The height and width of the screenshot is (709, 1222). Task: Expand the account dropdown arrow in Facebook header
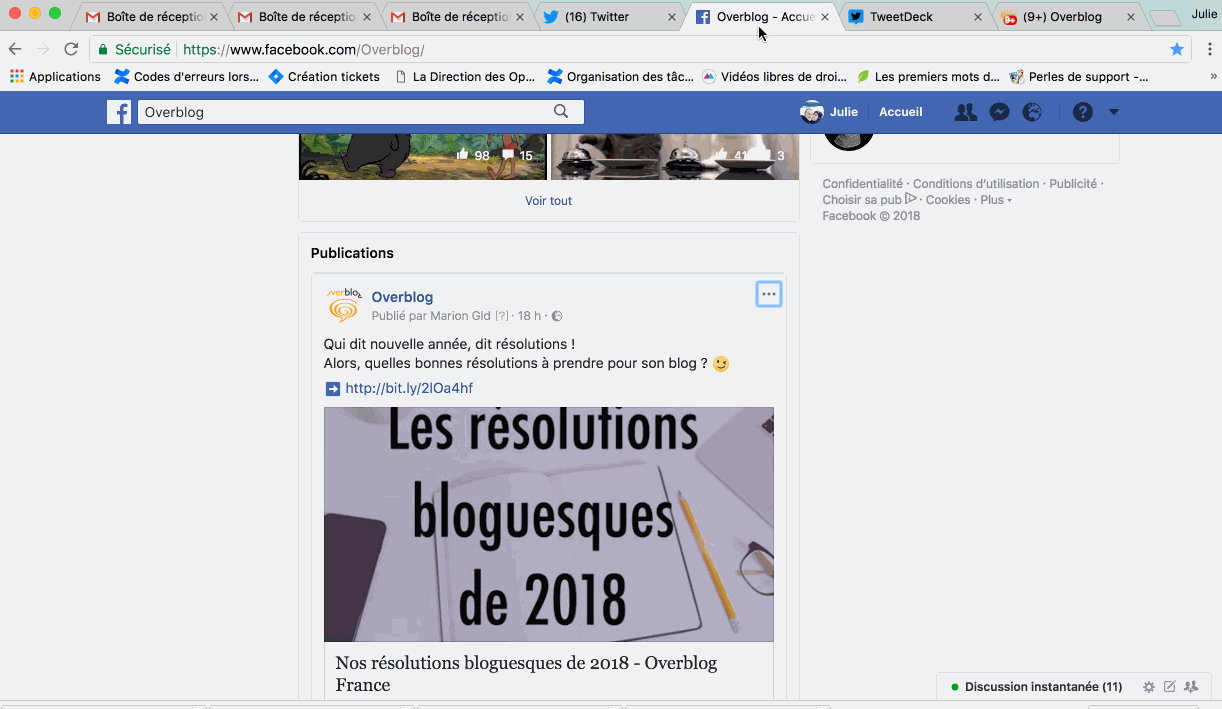(x=1114, y=112)
